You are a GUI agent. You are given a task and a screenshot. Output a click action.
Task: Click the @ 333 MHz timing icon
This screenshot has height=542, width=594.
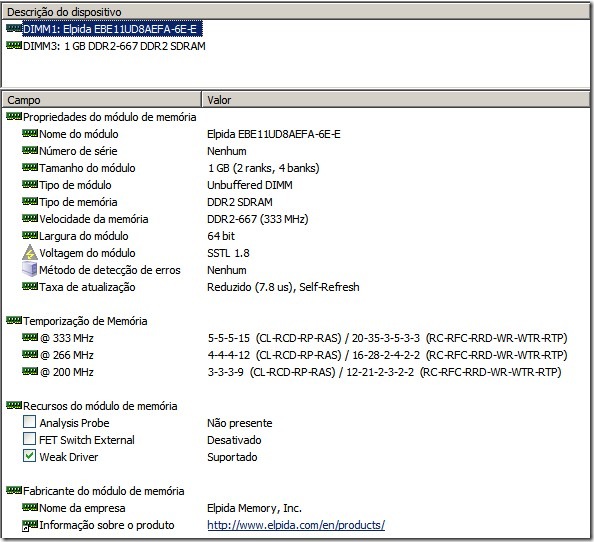[30, 337]
